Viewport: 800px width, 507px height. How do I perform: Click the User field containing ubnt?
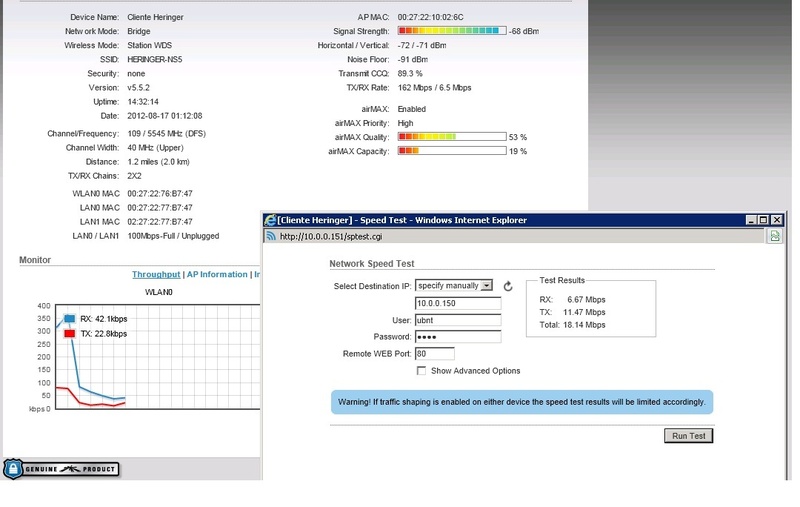tap(458, 320)
